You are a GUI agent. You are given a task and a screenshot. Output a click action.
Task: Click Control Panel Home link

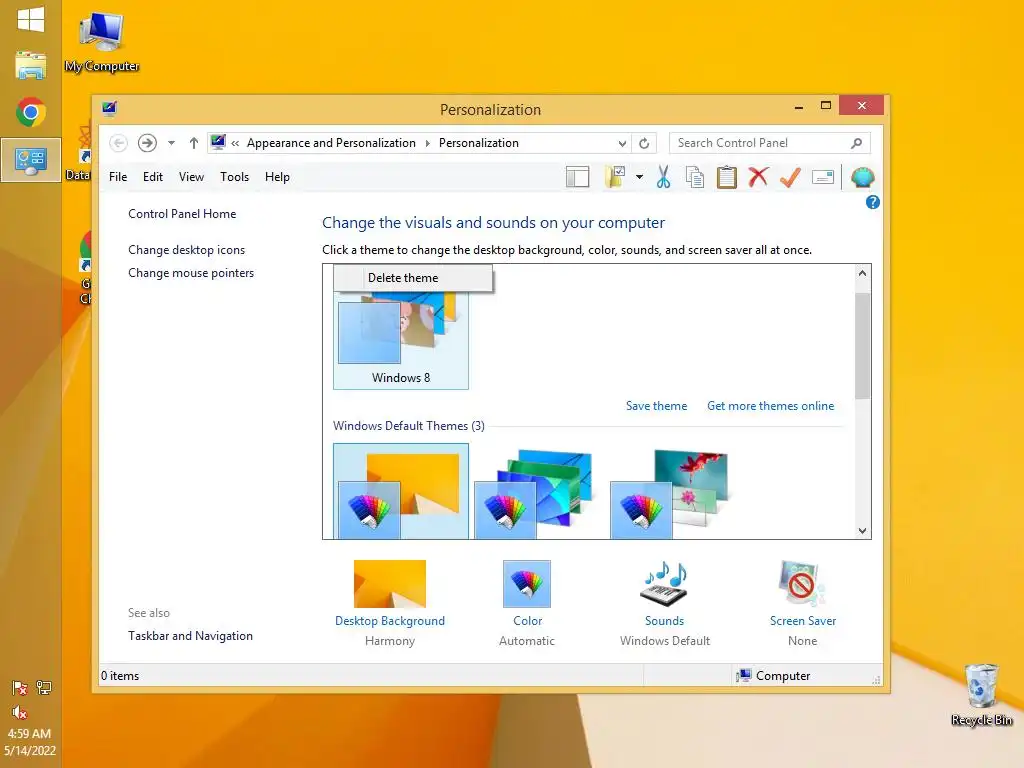pos(182,214)
